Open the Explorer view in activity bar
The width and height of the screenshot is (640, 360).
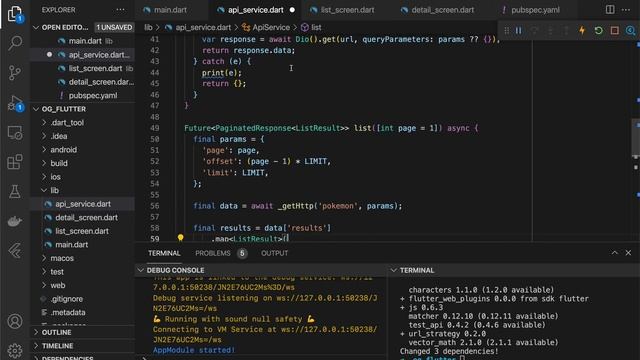pyautogui.click(x=15, y=13)
